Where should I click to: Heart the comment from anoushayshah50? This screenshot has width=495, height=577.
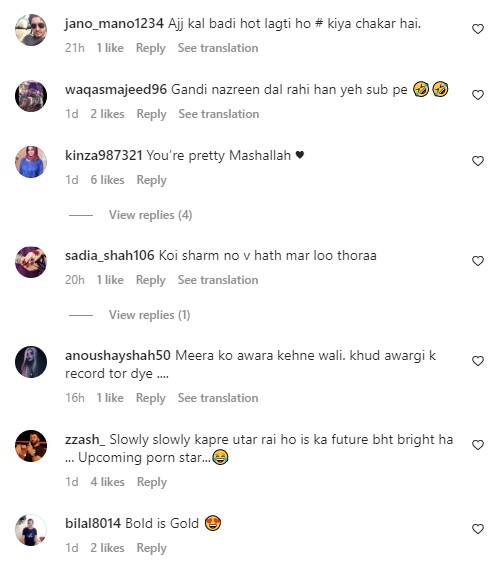tap(478, 361)
